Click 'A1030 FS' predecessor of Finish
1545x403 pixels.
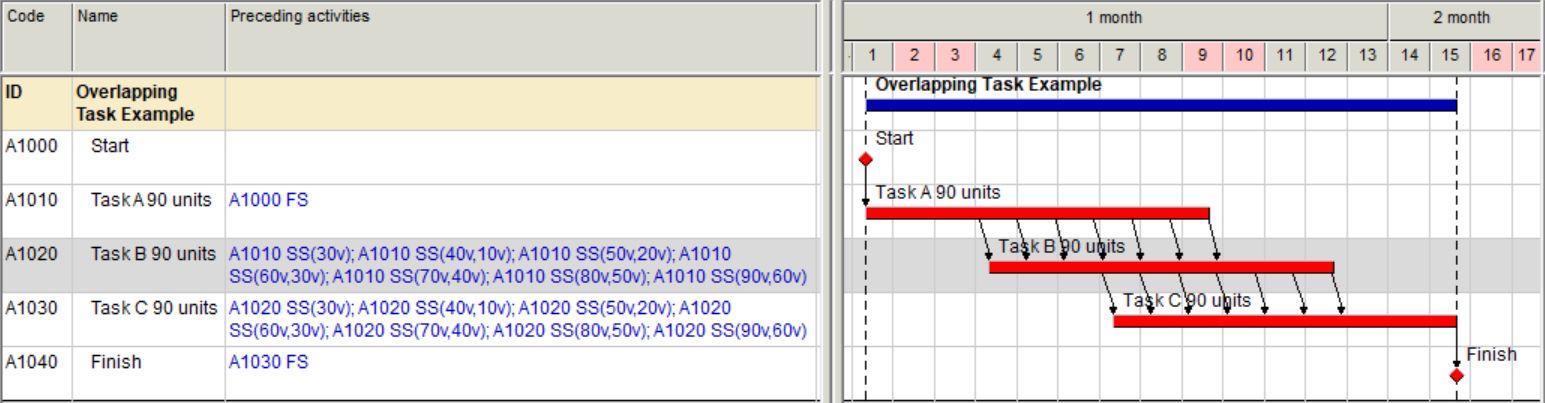tap(269, 362)
